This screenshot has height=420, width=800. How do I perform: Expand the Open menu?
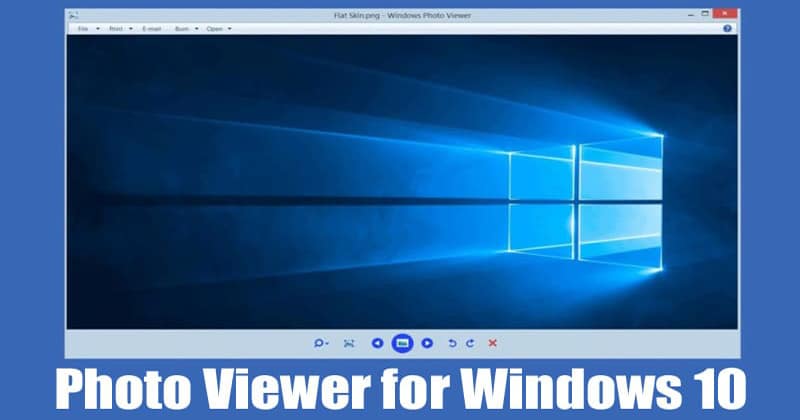click(x=219, y=29)
